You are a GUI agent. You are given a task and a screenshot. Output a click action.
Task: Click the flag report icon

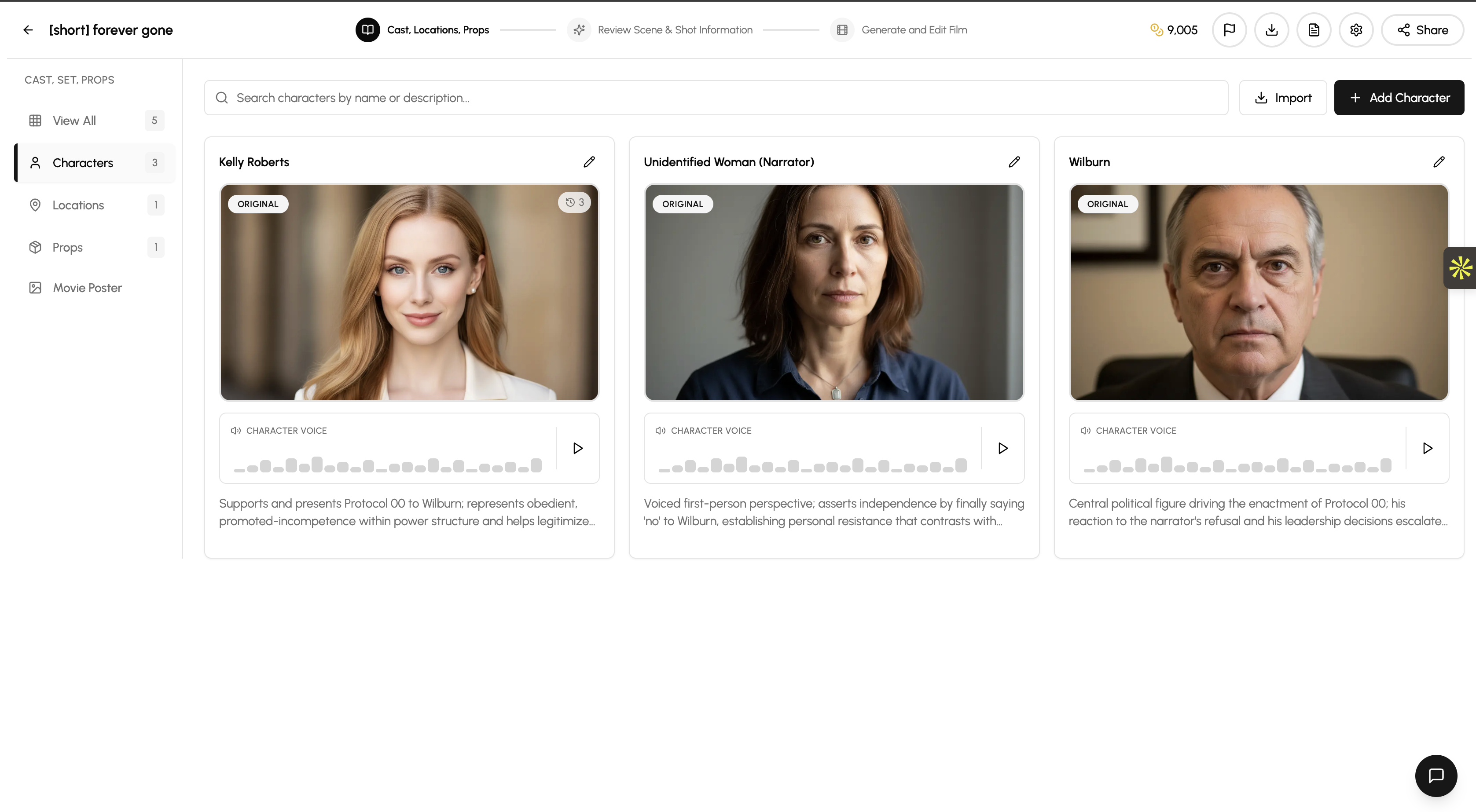tap(1229, 30)
